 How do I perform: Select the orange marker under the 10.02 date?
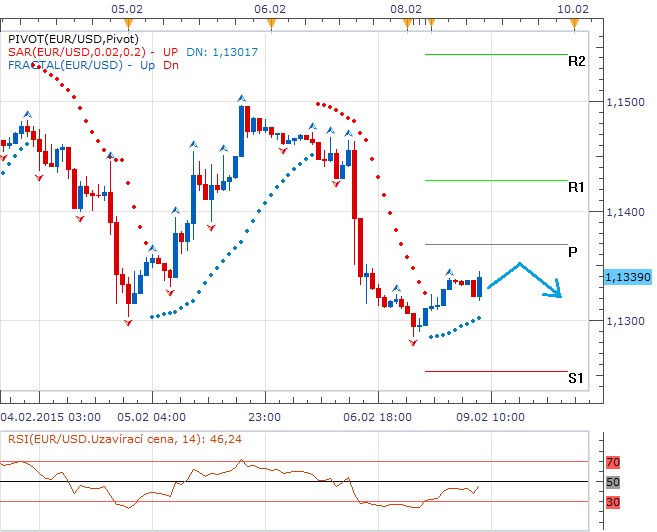point(574,24)
